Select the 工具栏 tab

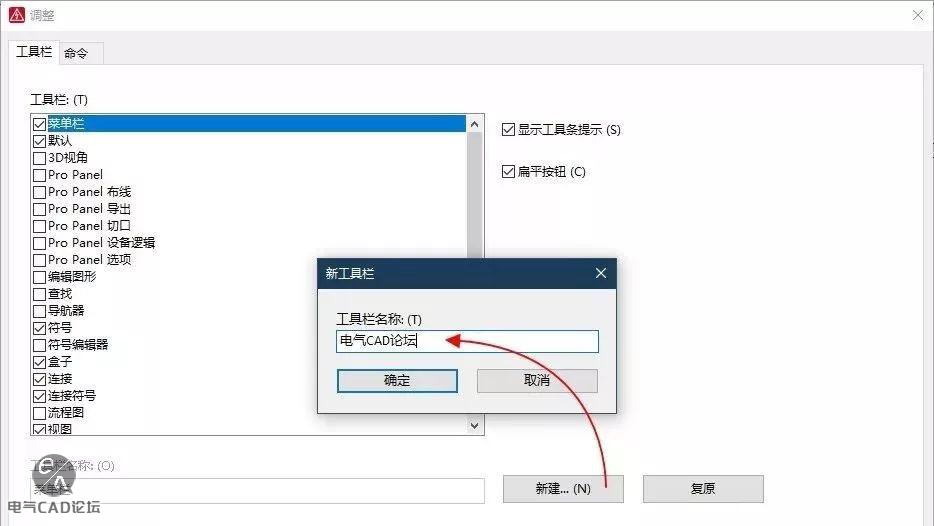tap(34, 52)
